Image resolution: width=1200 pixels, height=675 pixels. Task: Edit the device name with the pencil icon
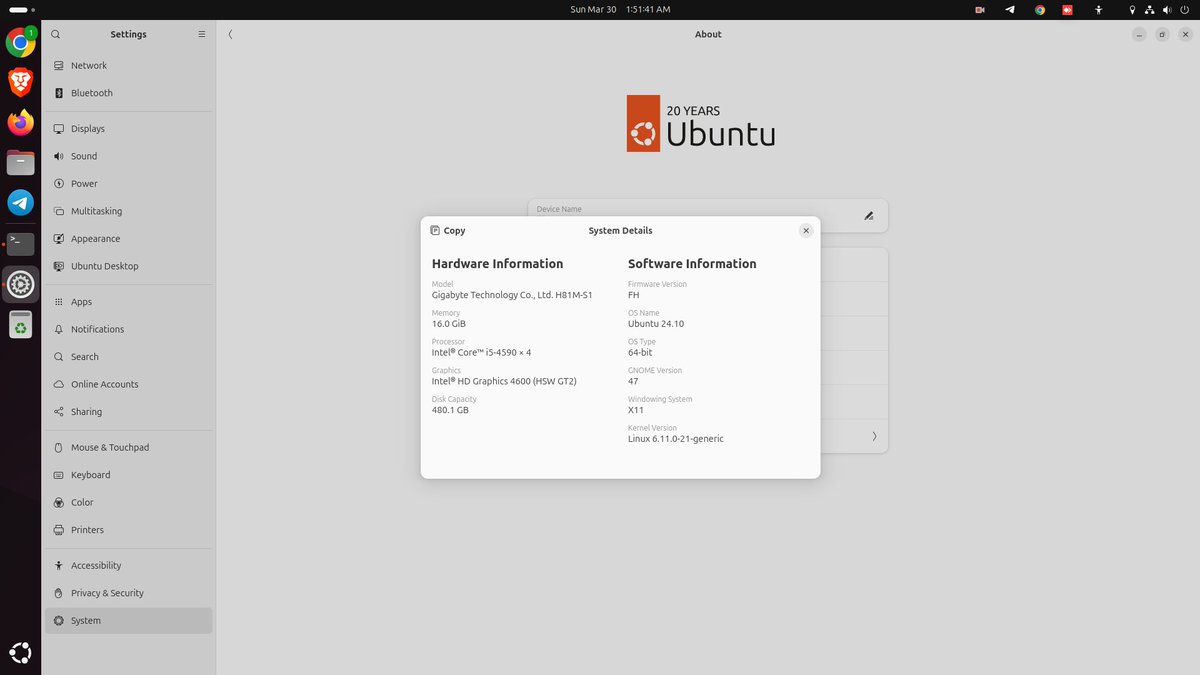pos(869,216)
